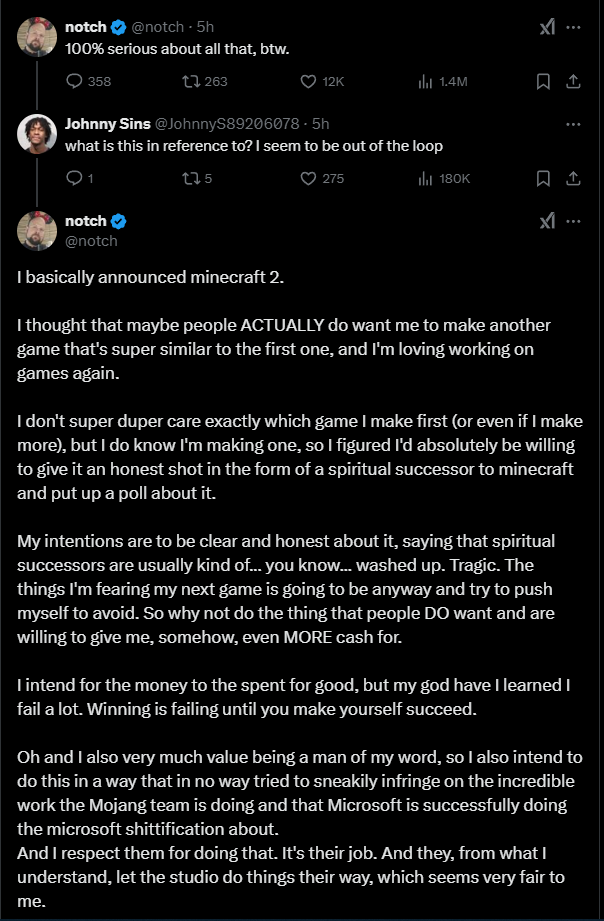604x921 pixels.
Task: Bookmark Johnny Sins' tweet
Action: point(543,179)
